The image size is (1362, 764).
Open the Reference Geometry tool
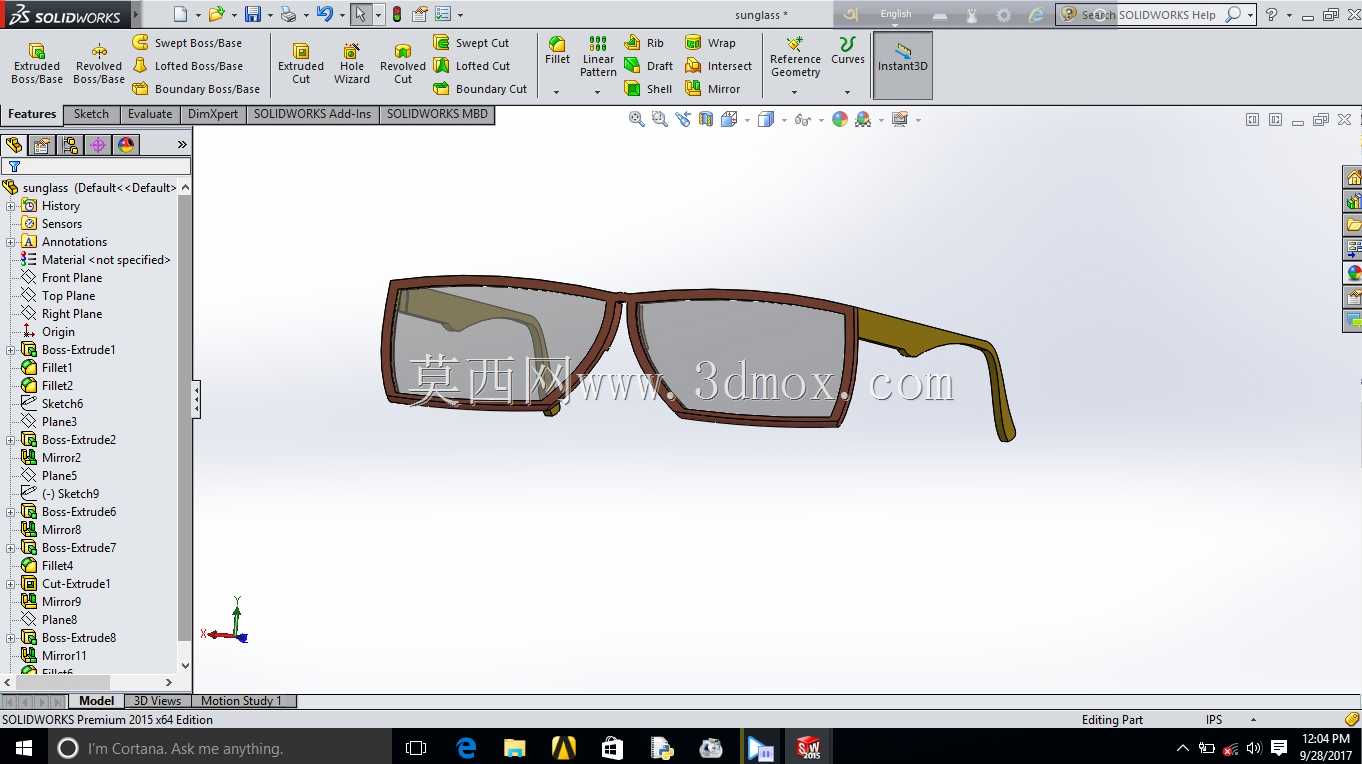[795, 57]
